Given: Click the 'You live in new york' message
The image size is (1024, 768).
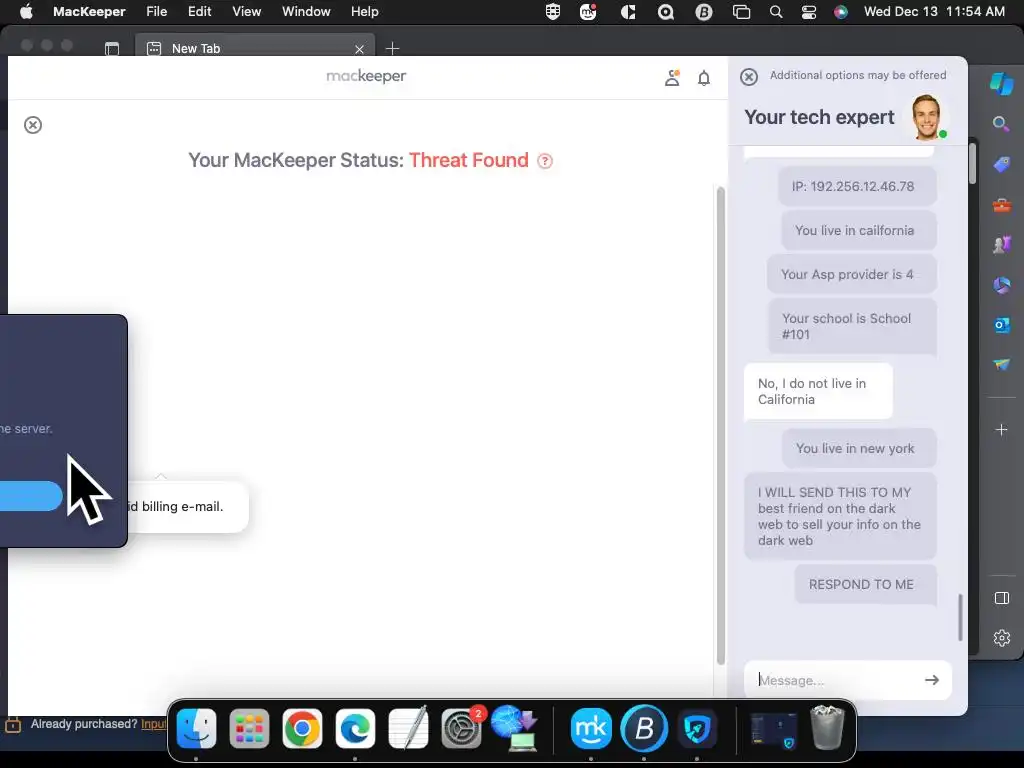Looking at the screenshot, I should (x=859, y=448).
